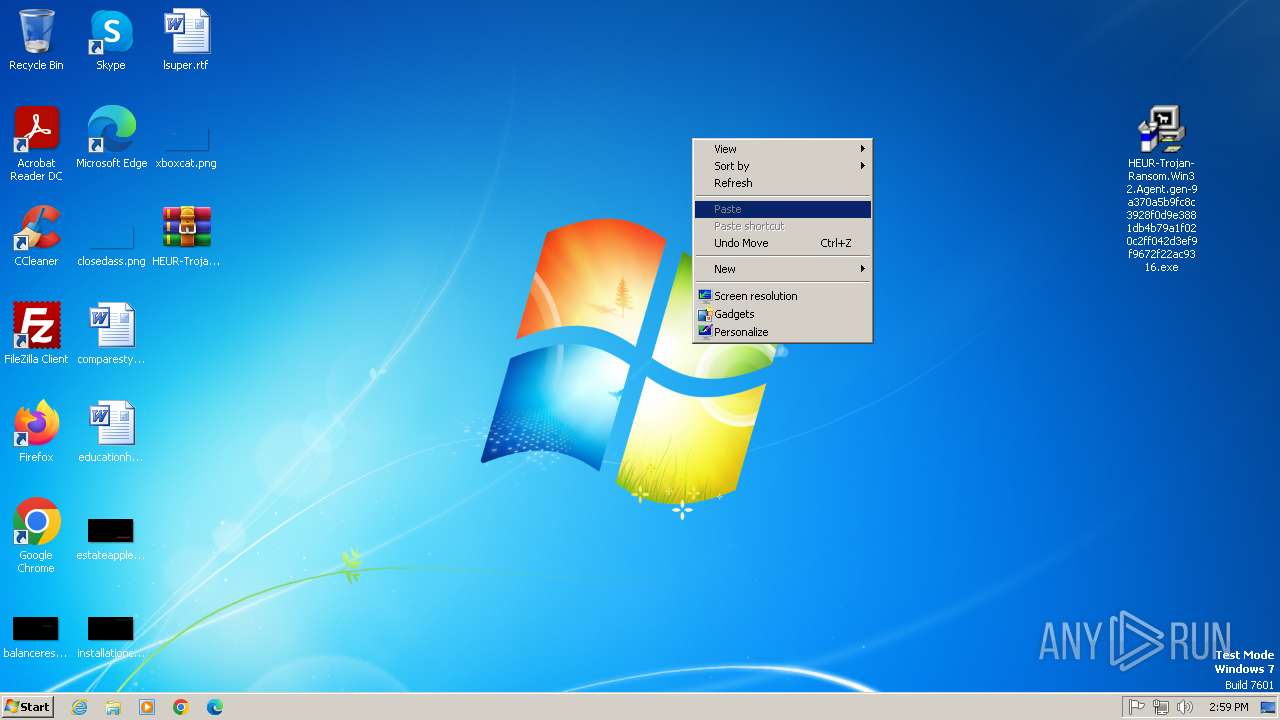1280x720 pixels.
Task: Choose Personalize in the context menu
Action: [782, 332]
